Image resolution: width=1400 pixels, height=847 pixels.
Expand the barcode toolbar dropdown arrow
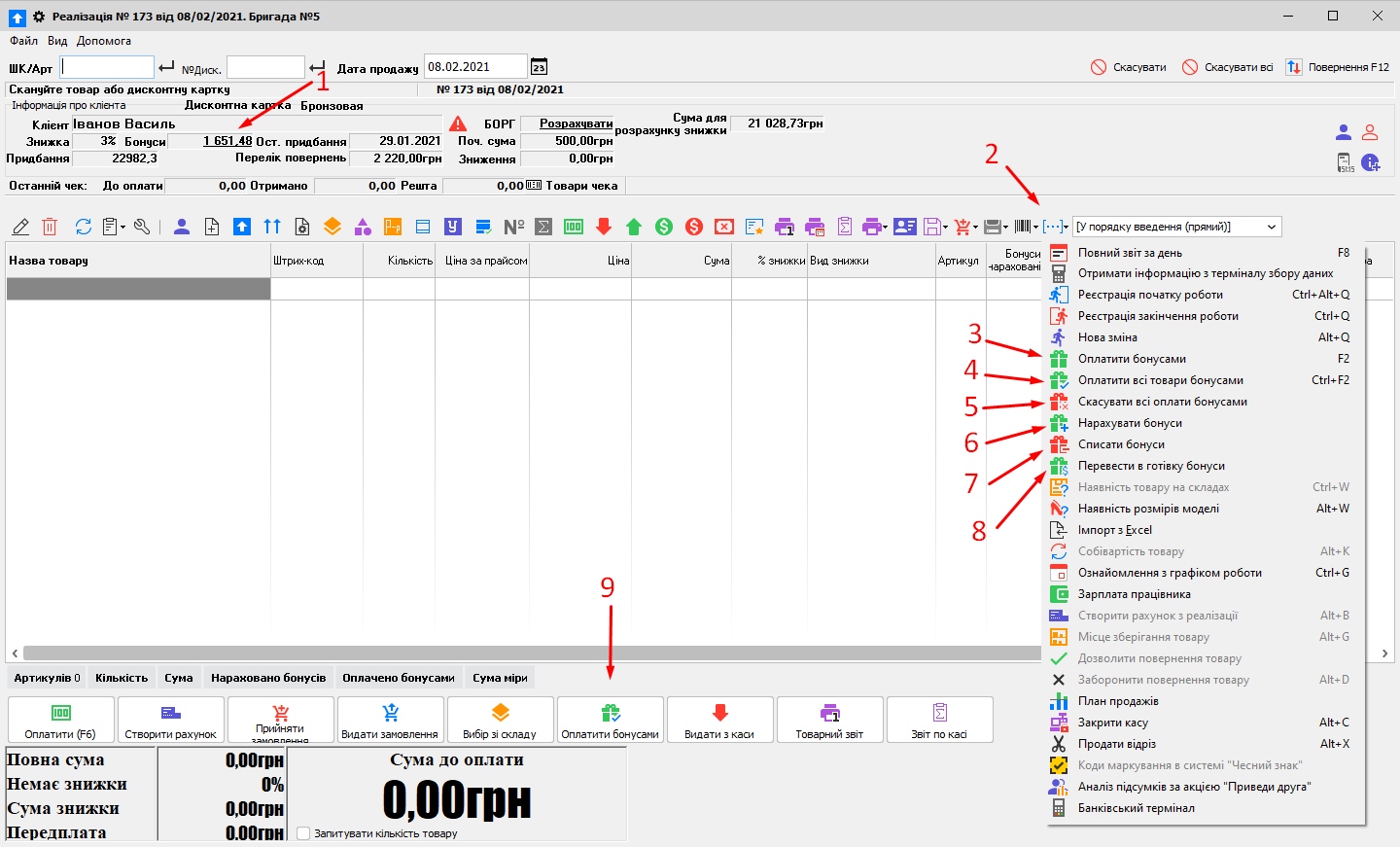(1035, 228)
